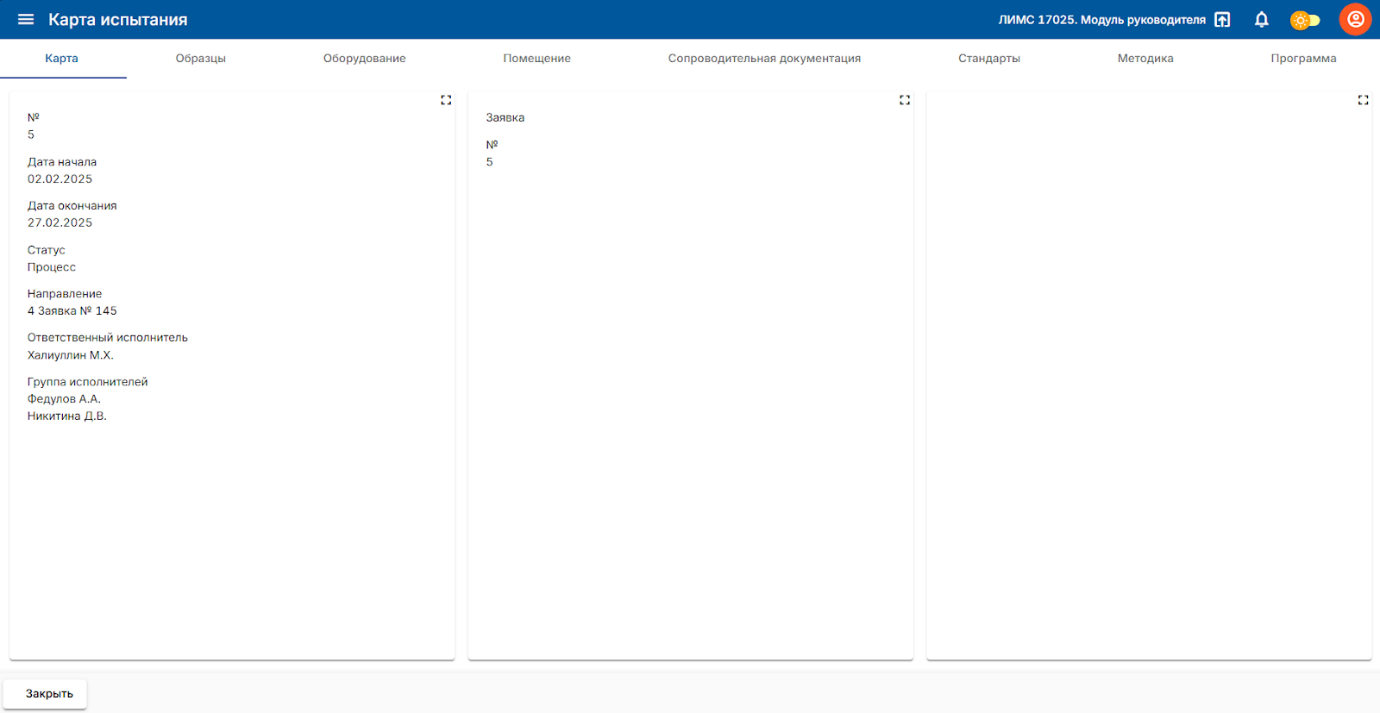Open the Методика tab
This screenshot has height=713, width=1380.
pyautogui.click(x=1145, y=58)
